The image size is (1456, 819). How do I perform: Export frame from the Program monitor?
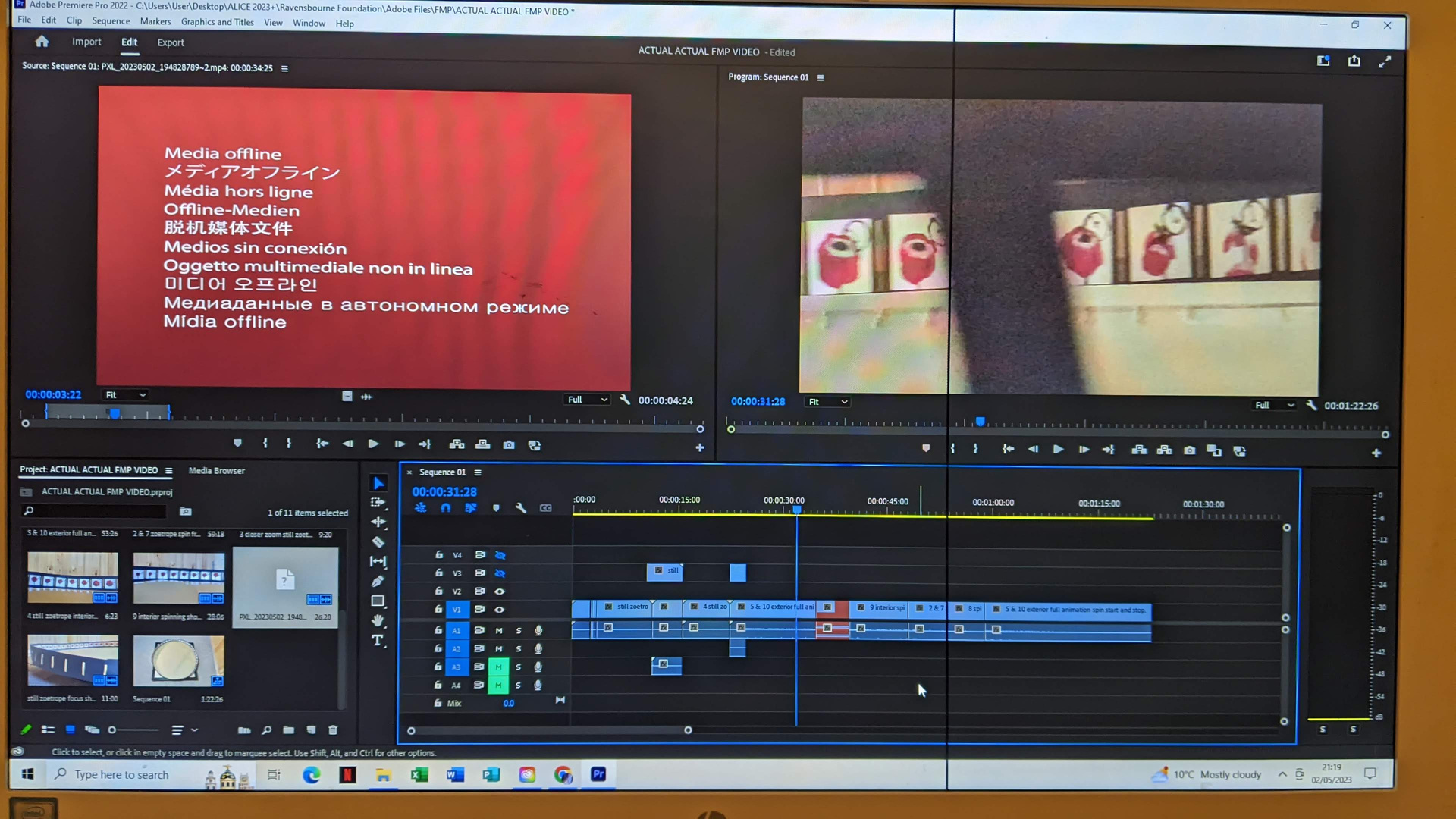[1190, 450]
